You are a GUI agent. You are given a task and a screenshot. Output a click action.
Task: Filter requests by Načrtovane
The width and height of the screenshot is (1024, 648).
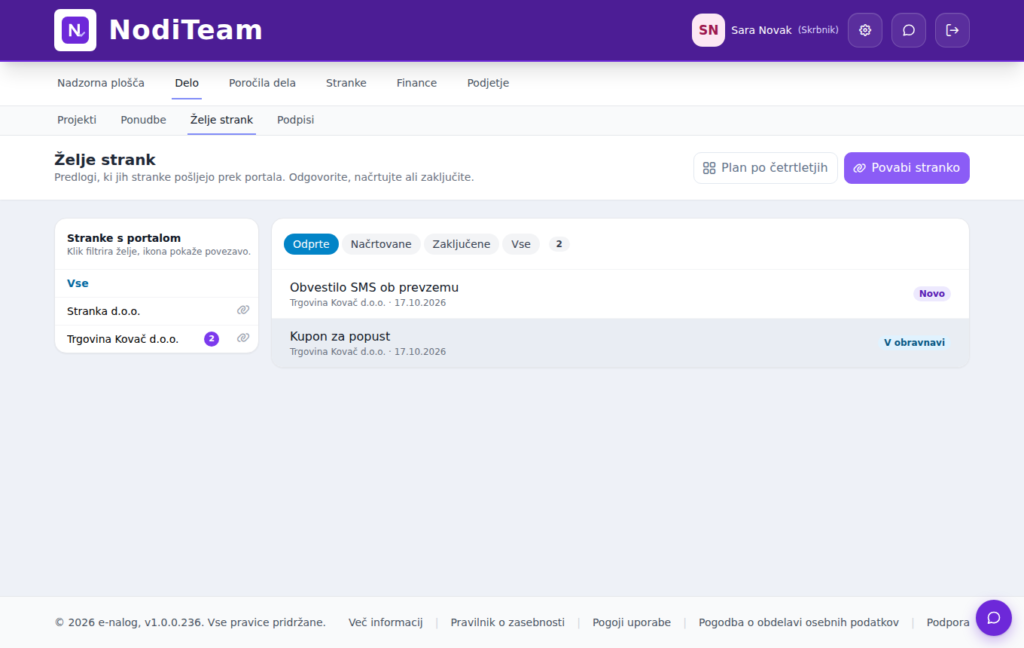[381, 244]
